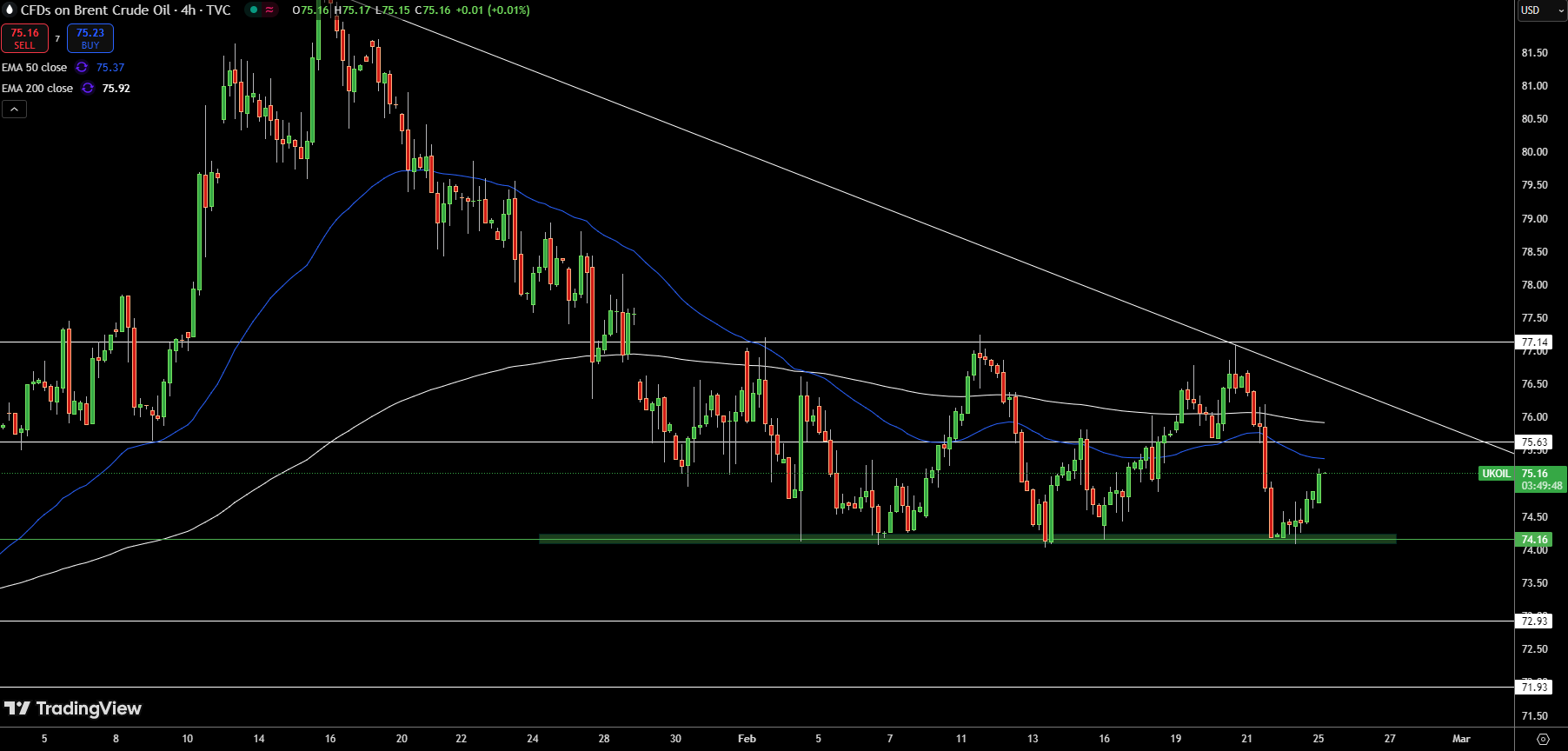This screenshot has width=1568, height=751.
Task: Click the 77.14 horizontal line price label
Action: [1535, 342]
